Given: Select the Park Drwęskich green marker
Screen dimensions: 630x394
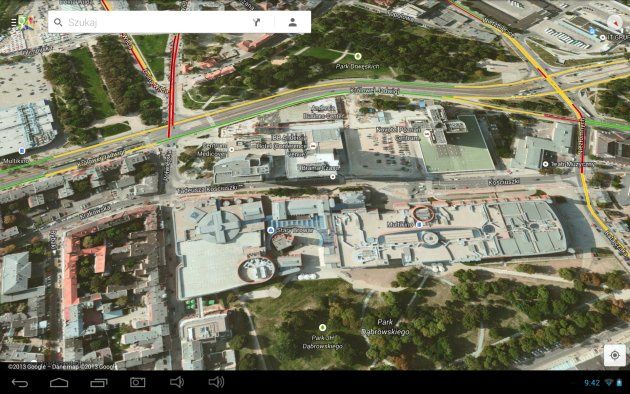Looking at the screenshot, I should [x=358, y=56].
